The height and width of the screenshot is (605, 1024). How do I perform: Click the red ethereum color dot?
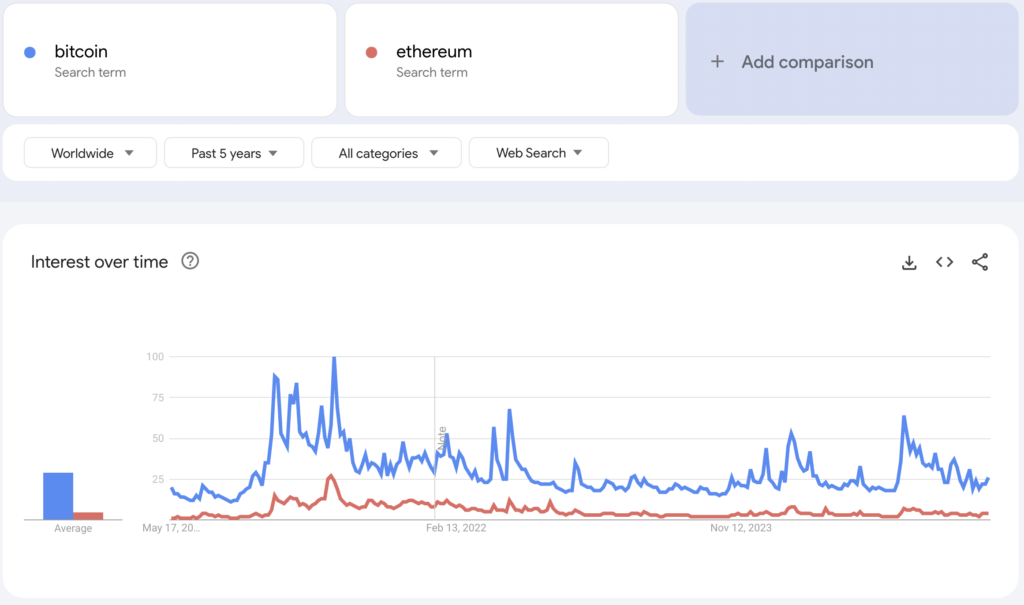click(x=372, y=51)
